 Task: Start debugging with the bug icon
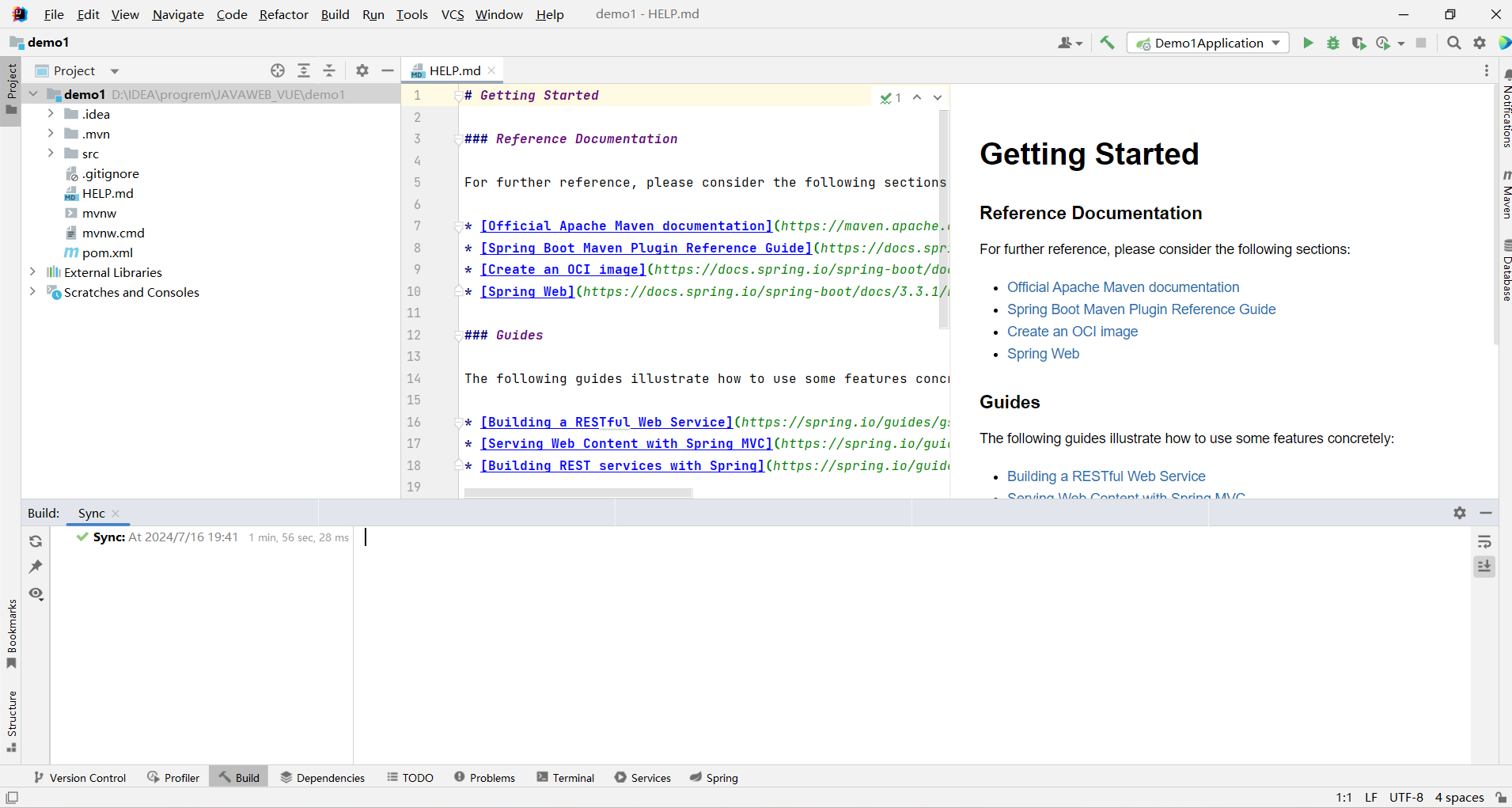(1333, 43)
